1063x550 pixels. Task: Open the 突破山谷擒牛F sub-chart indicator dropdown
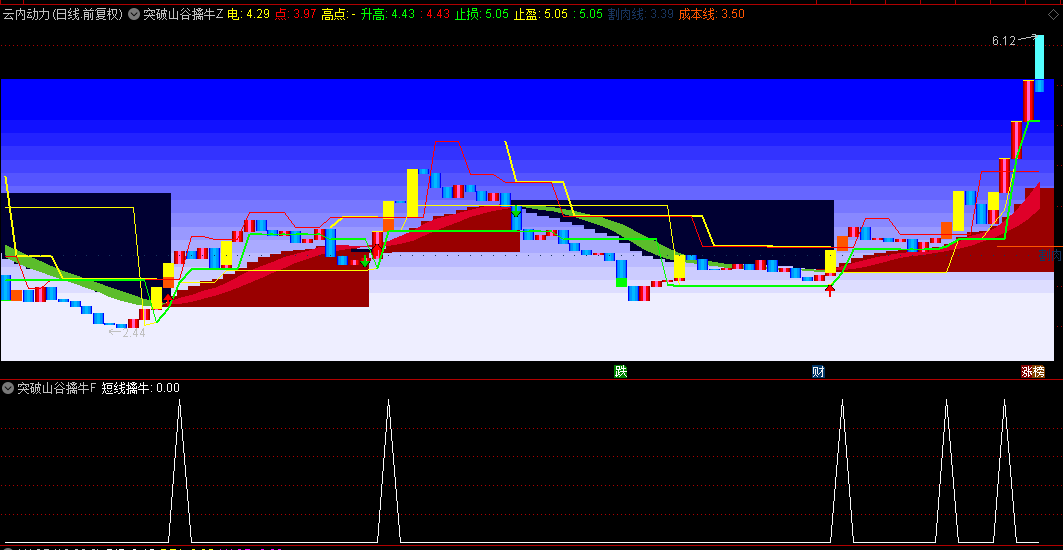tap(8, 388)
